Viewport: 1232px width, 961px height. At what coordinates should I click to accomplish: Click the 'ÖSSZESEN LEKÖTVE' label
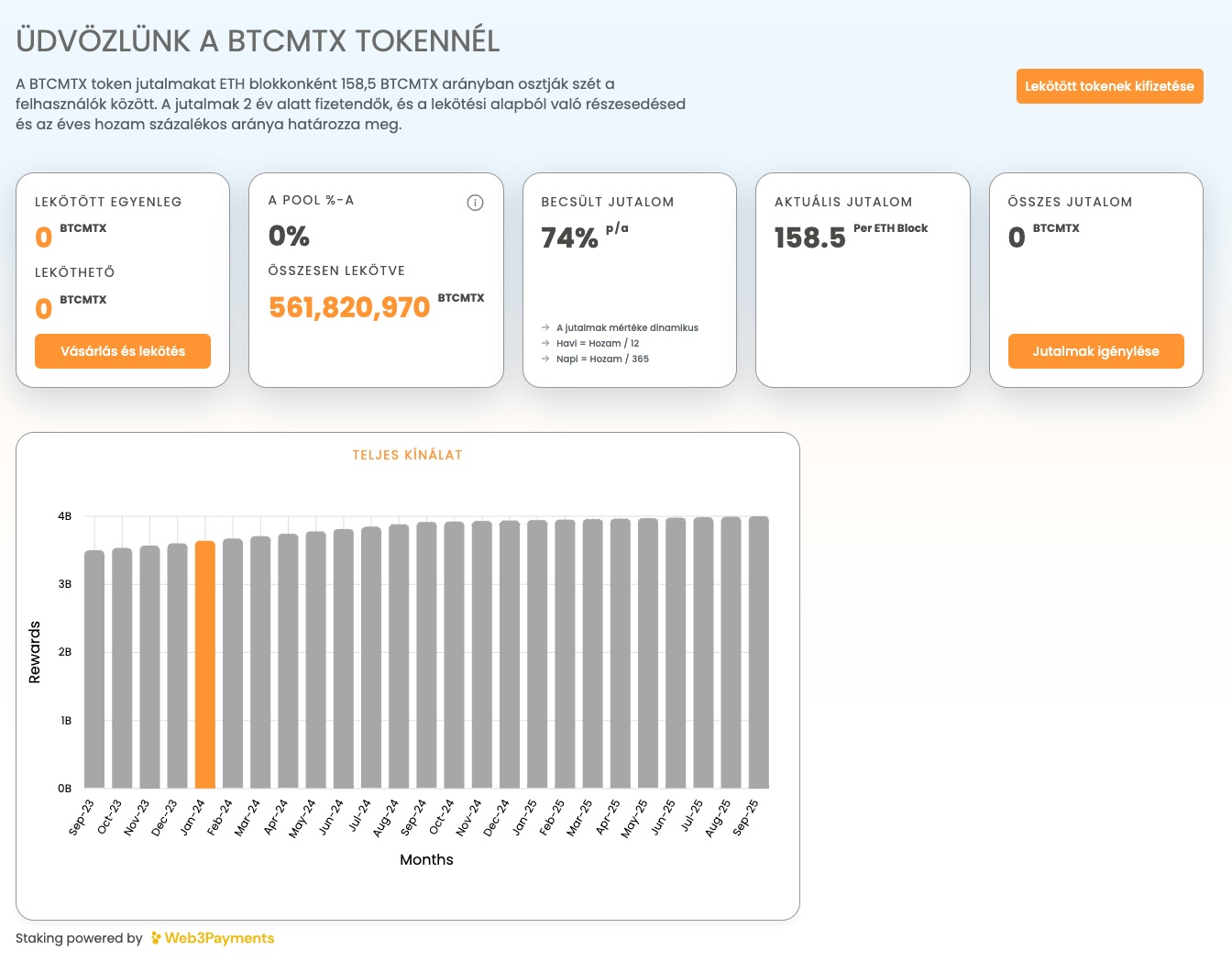(336, 271)
